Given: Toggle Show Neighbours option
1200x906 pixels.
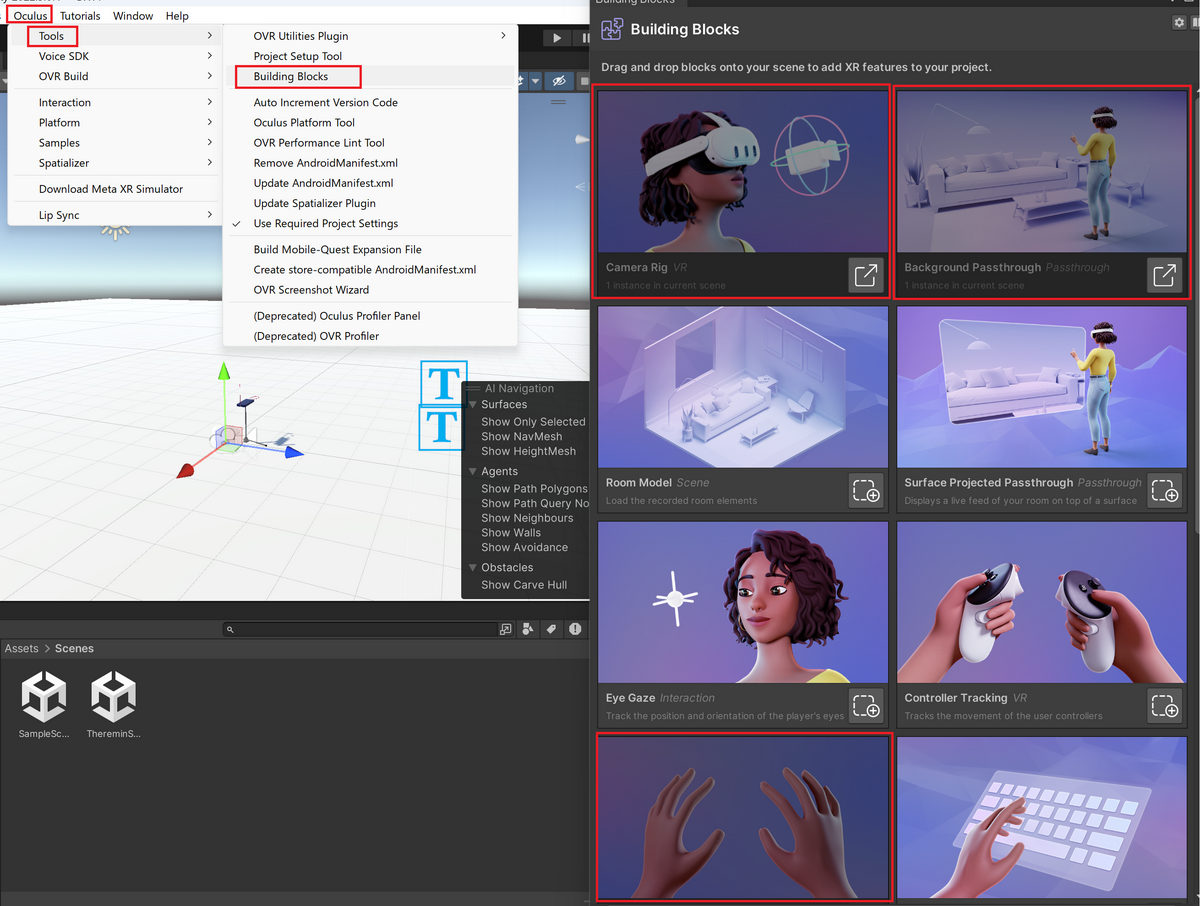Looking at the screenshot, I should (x=527, y=518).
